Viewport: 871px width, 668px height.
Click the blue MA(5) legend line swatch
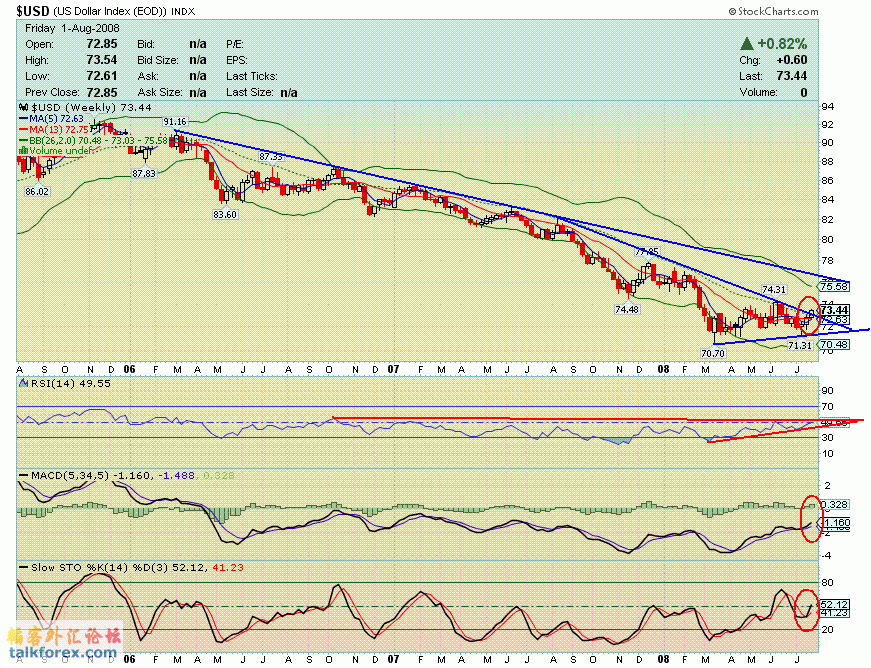point(24,119)
